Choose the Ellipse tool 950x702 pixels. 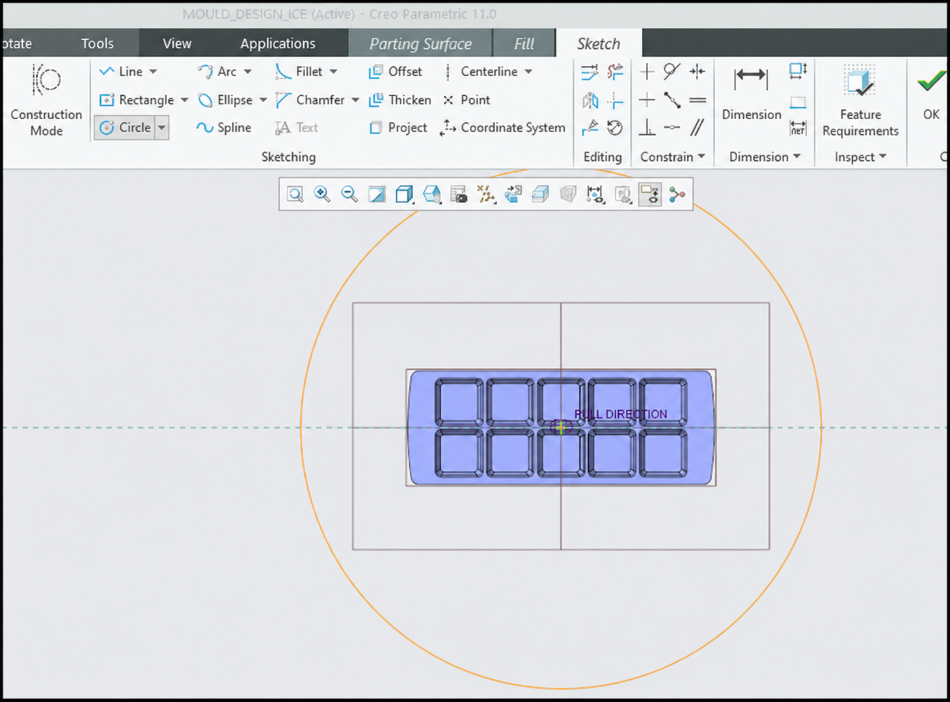pos(225,100)
